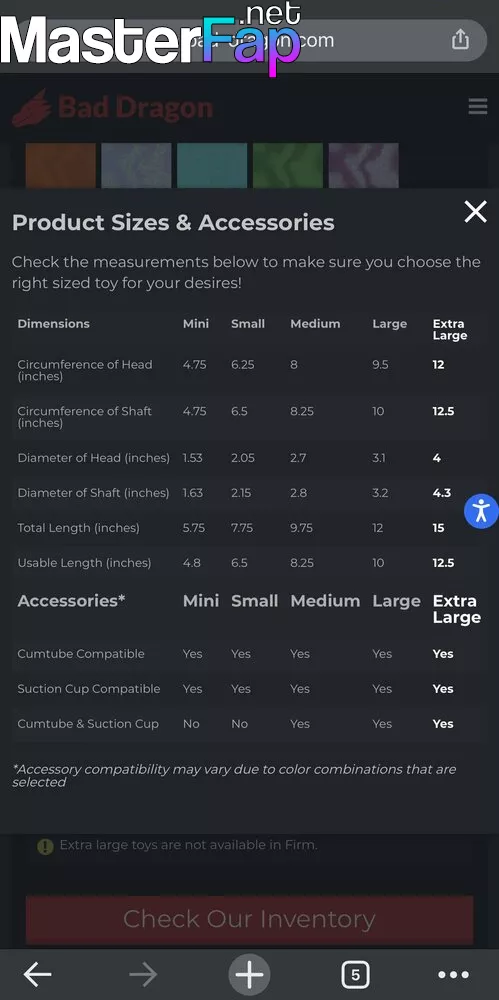Pick the light blue marbled swatch
The height and width of the screenshot is (1000, 499).
tap(137, 166)
